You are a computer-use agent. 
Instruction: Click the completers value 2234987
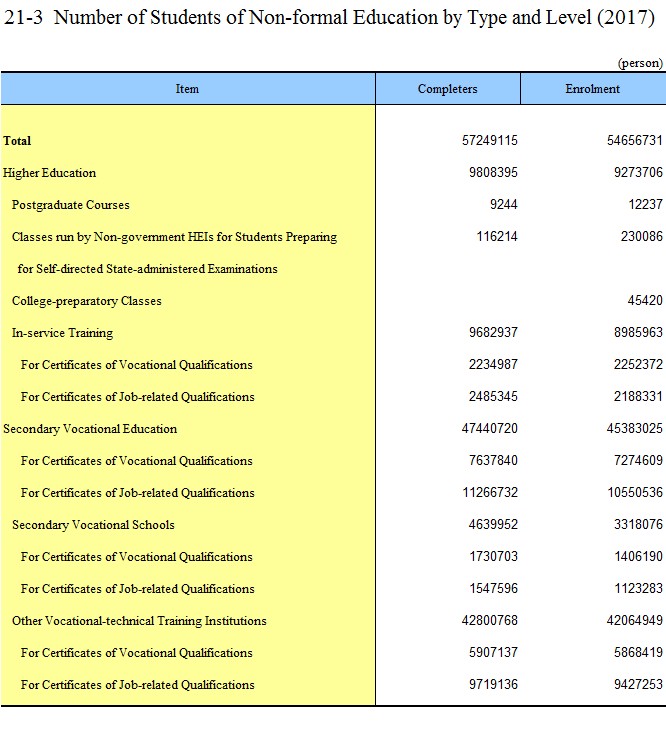[x=493, y=365]
